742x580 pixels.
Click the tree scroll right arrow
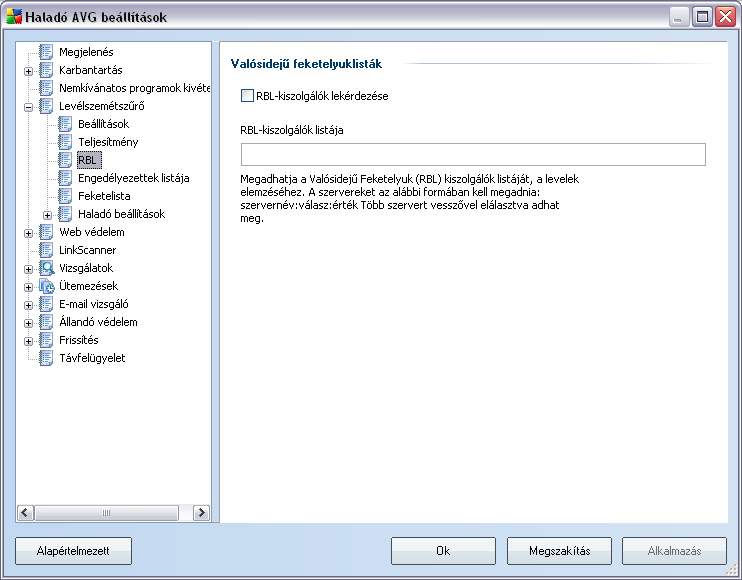[x=202, y=513]
